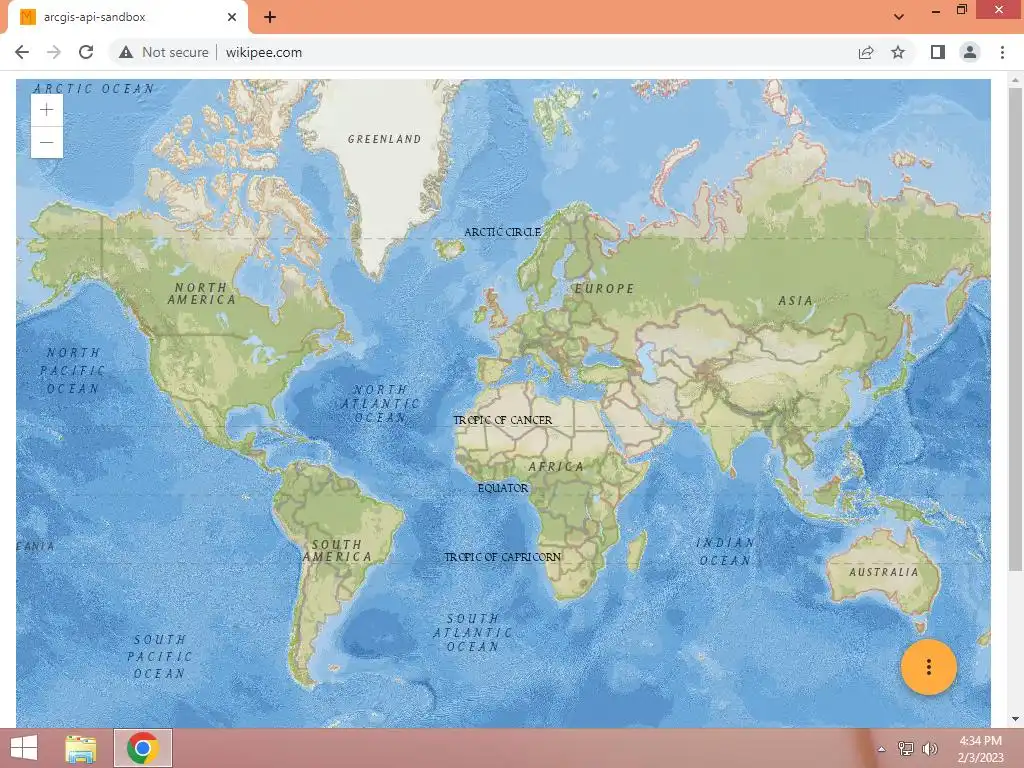Viewport: 1024px width, 768px height.
Task: Open the network status tray icon
Action: pos(906,749)
